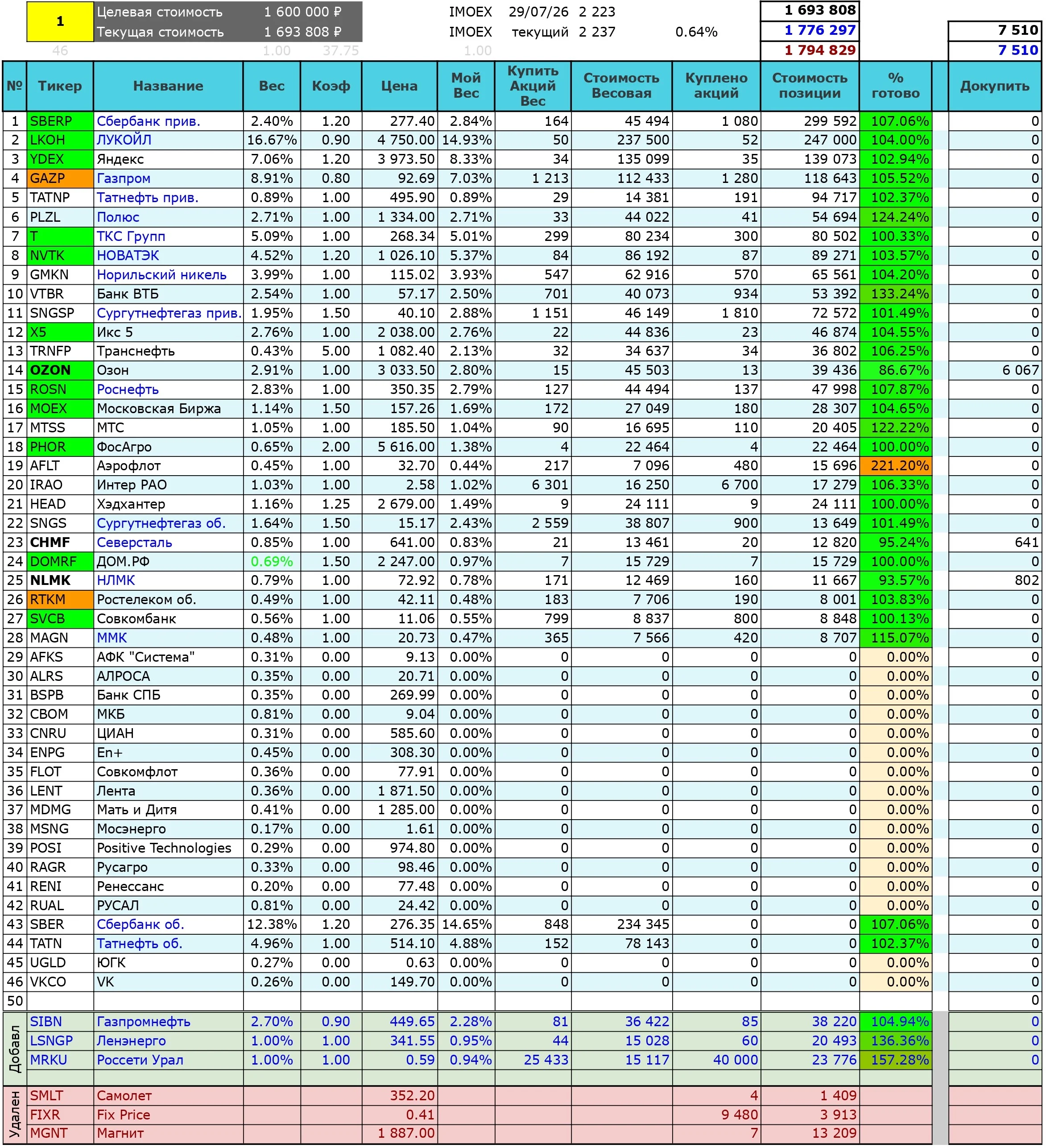
Task: Click the dark red total 1 794 829
Action: click(810, 50)
